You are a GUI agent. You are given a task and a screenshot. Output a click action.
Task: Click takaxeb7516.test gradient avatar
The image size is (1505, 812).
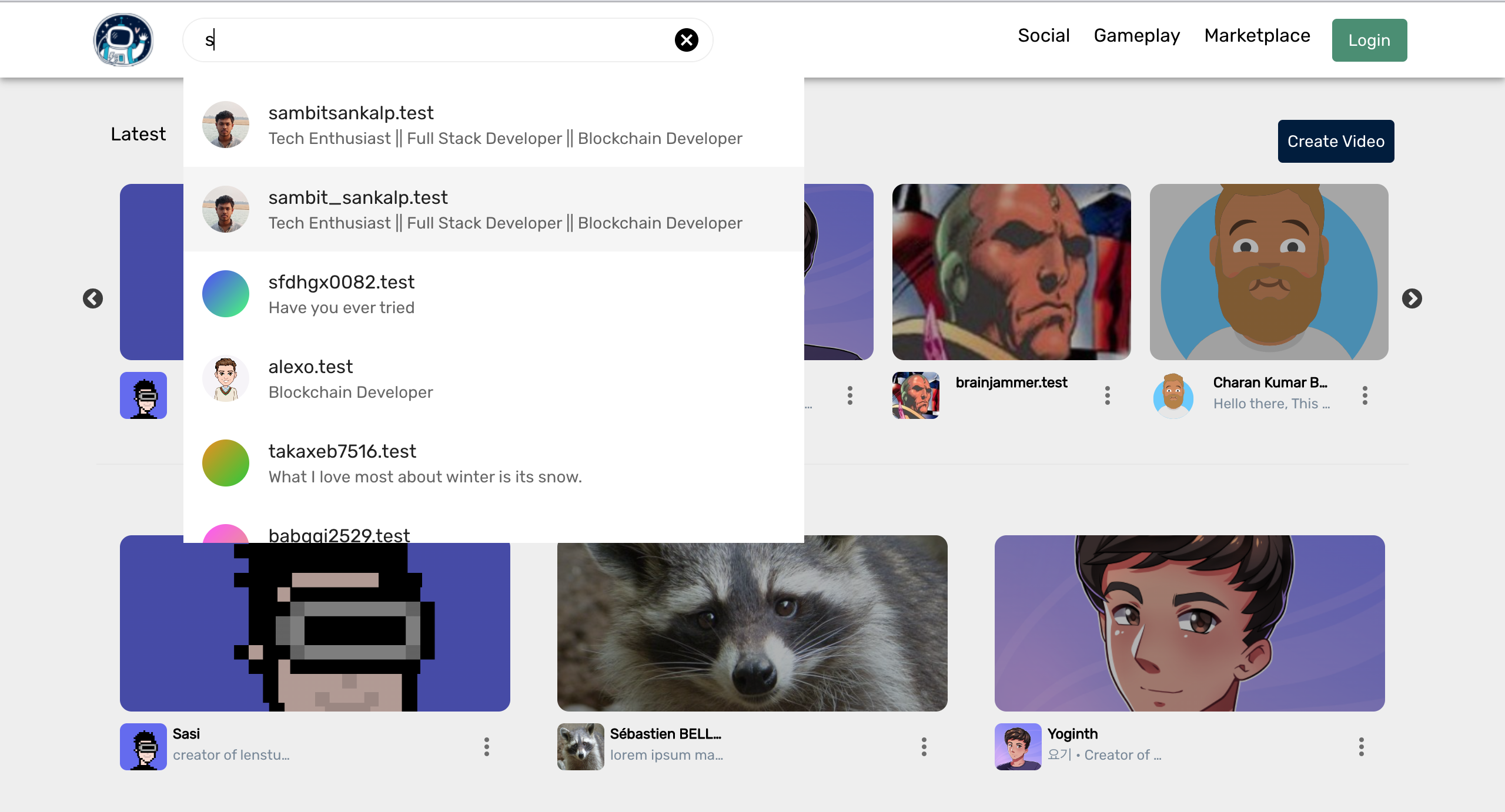(x=226, y=463)
